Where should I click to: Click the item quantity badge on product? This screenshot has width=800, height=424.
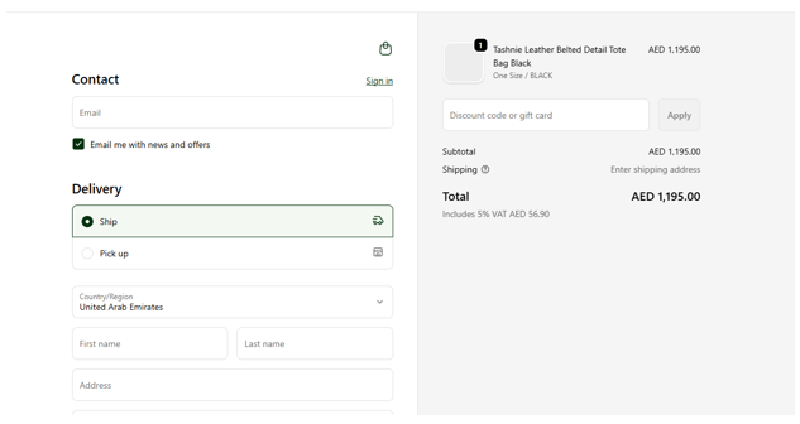tap(480, 45)
